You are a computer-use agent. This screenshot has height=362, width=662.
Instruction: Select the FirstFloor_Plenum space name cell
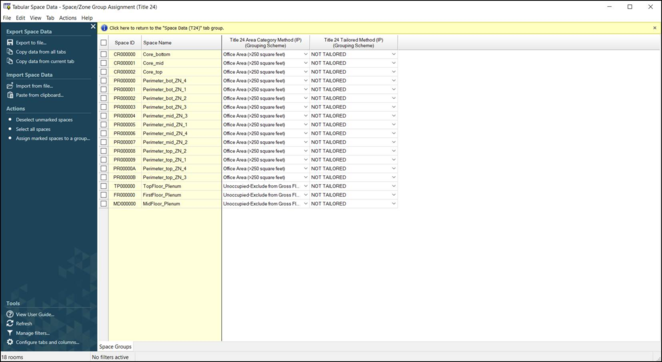(181, 195)
